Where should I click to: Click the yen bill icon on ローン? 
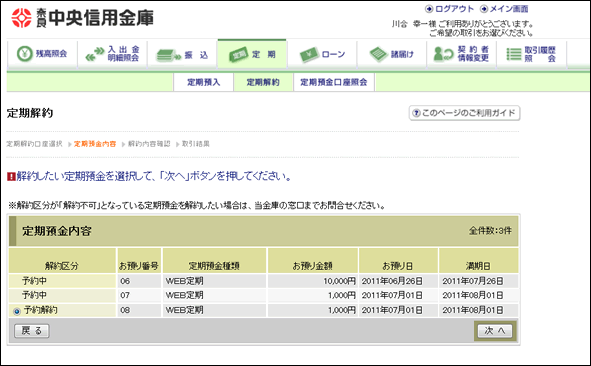click(x=309, y=55)
